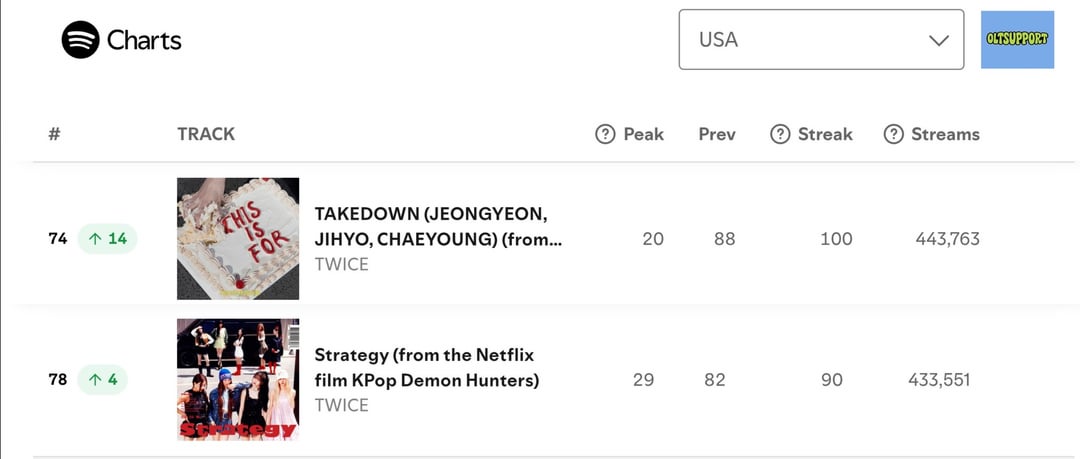The image size is (1080, 459).
Task: Click TWICE artist under TAKEDOWN
Action: (341, 265)
